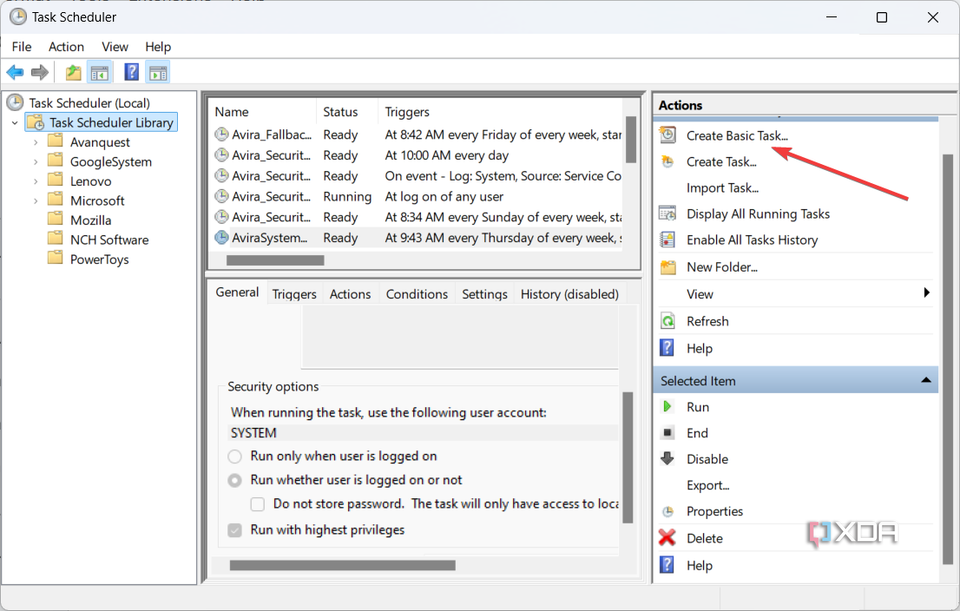Open the Action menu
The width and height of the screenshot is (960, 611).
tap(66, 46)
